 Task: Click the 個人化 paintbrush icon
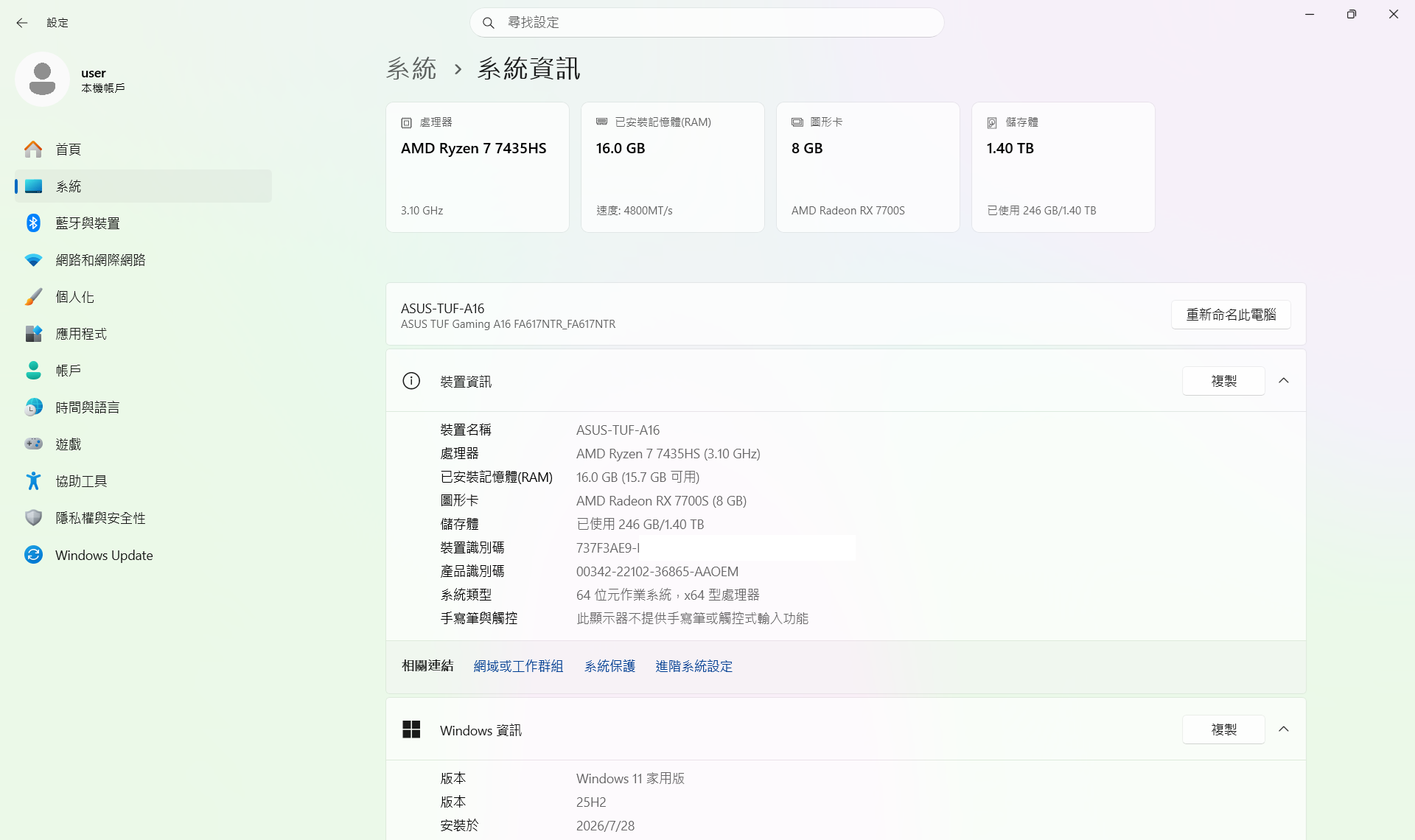pyautogui.click(x=33, y=297)
